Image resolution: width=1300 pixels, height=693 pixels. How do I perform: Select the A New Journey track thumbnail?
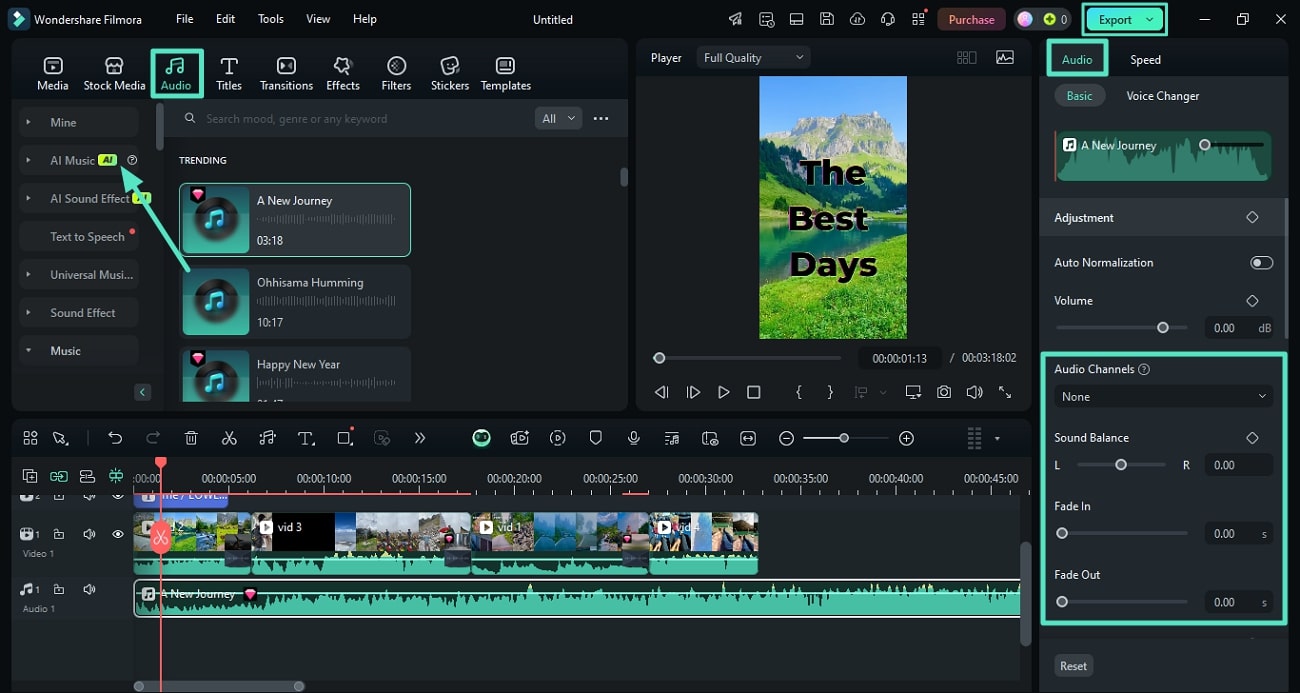[x=216, y=219]
